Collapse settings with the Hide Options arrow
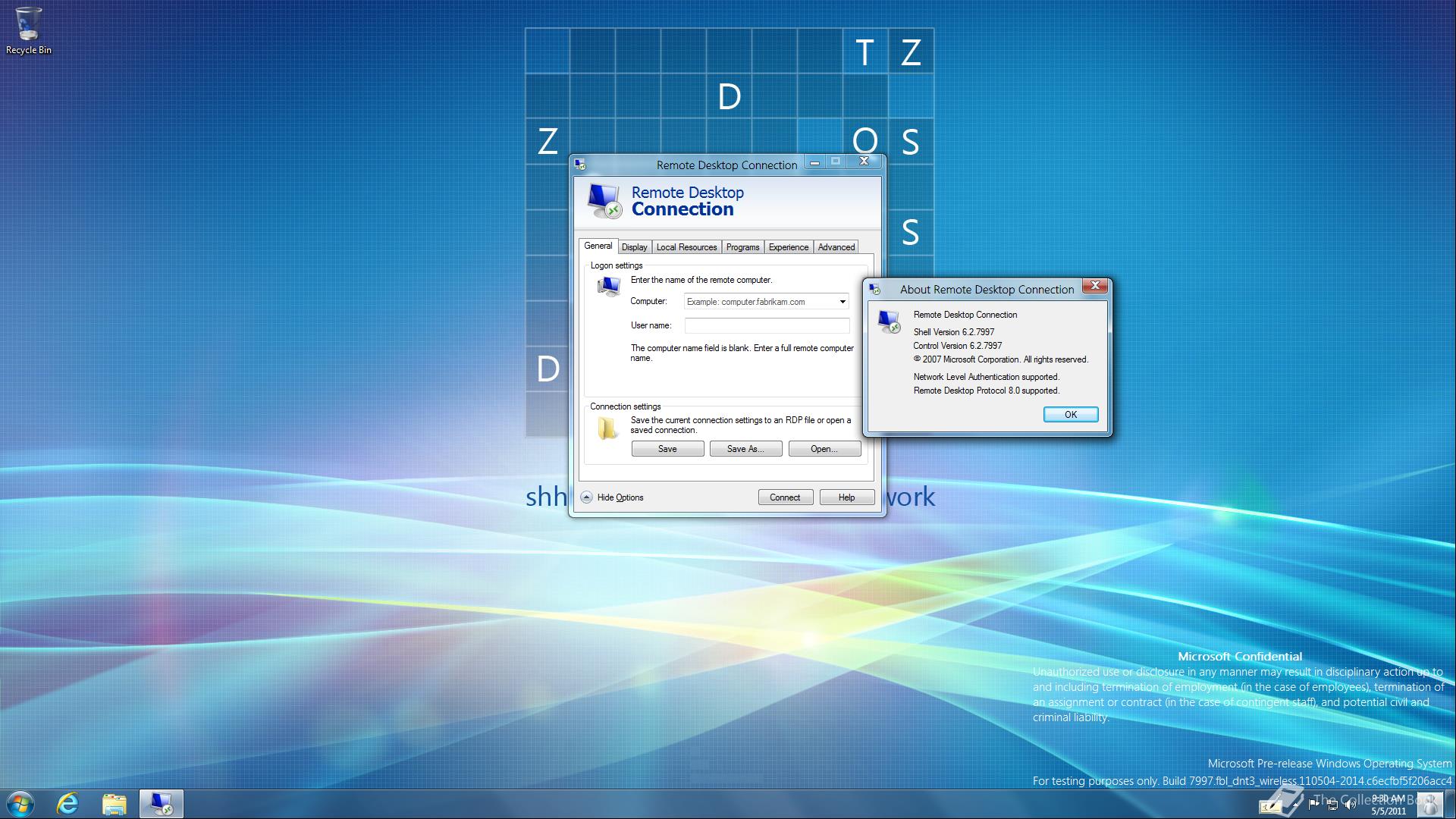 coord(586,497)
